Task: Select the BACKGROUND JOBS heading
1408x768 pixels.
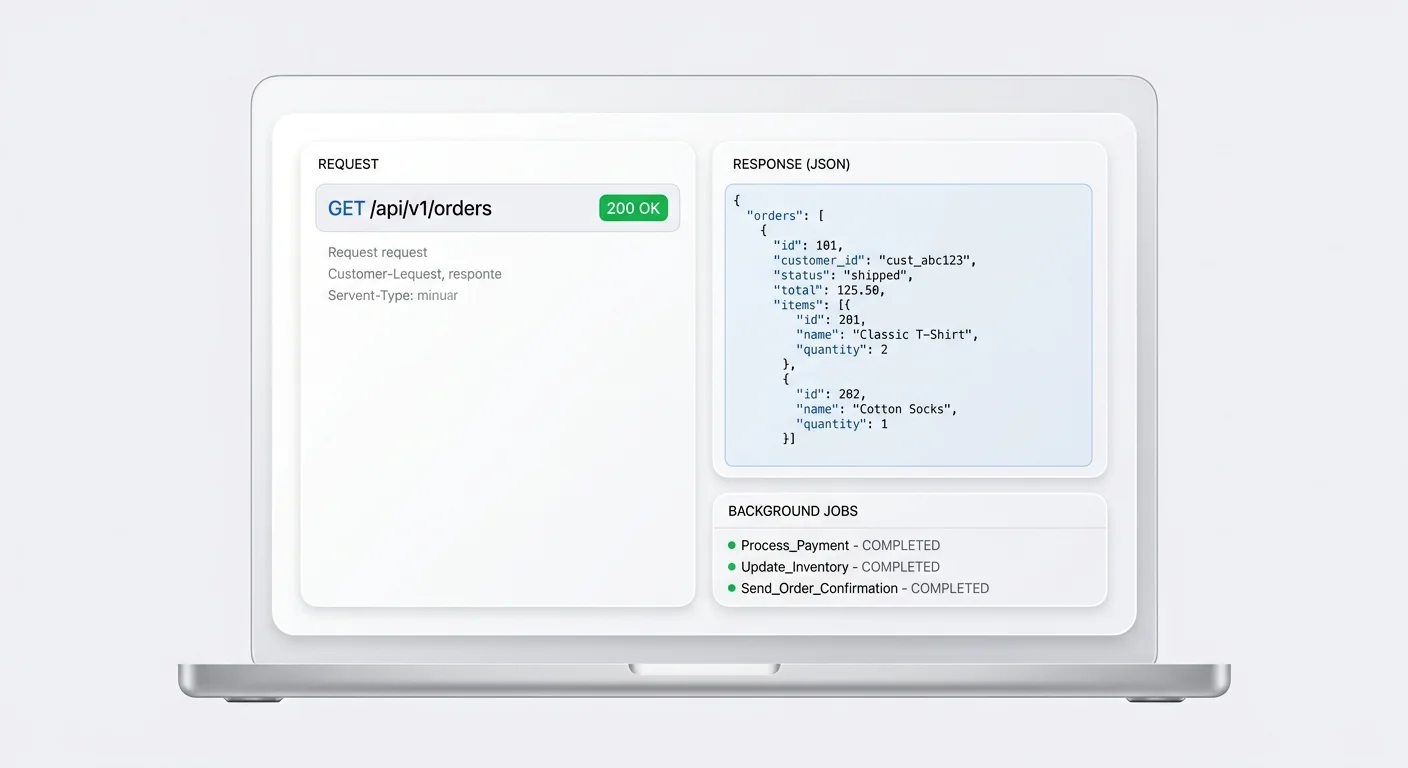Action: coord(793,511)
